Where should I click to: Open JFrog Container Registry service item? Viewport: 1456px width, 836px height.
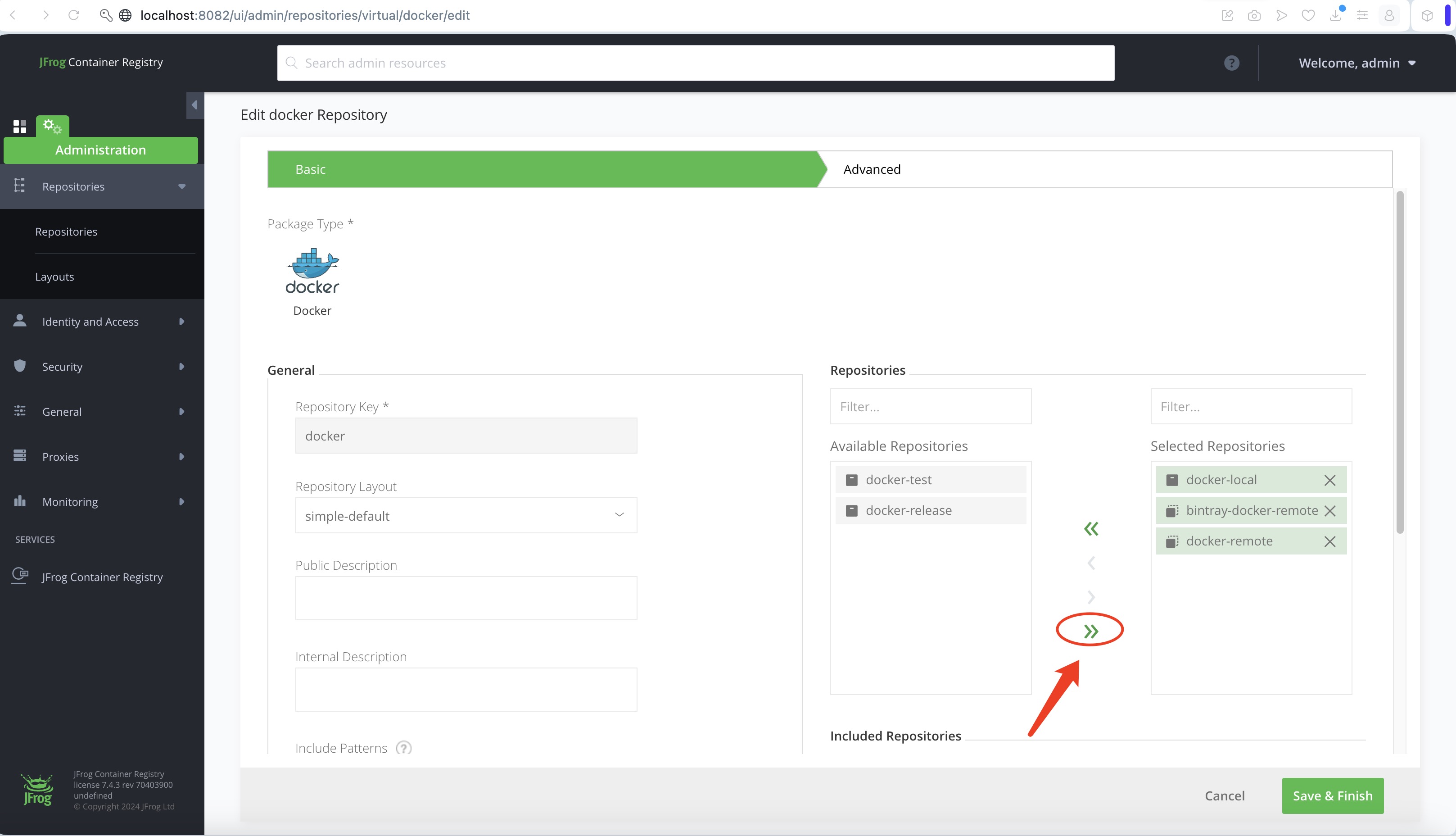(102, 577)
